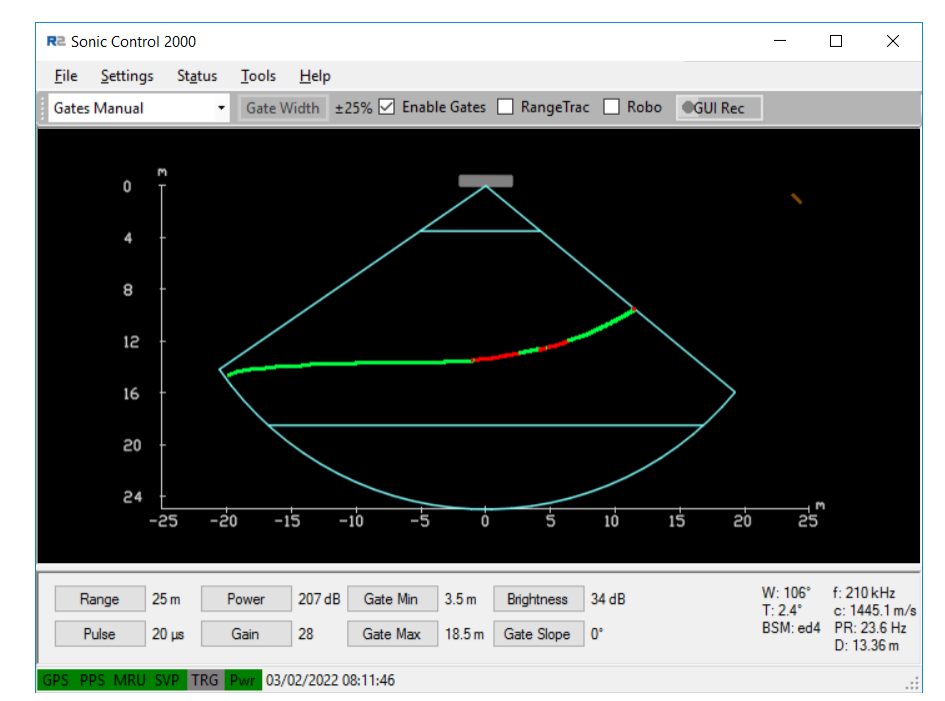Click the Gate Max button
The height and width of the screenshot is (701, 945).
(x=392, y=634)
